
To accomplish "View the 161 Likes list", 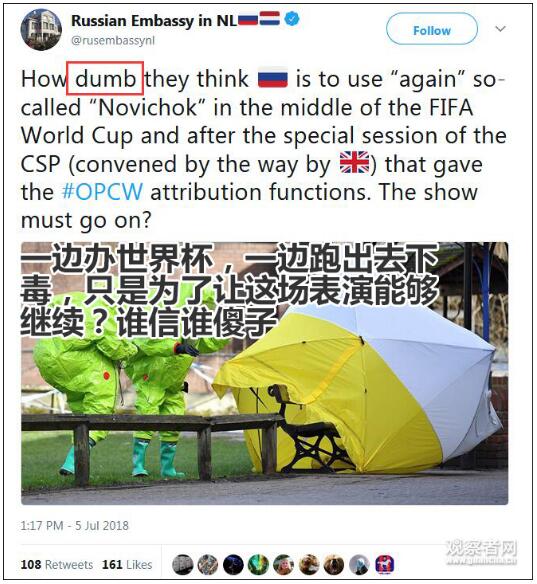I will (127, 565).
